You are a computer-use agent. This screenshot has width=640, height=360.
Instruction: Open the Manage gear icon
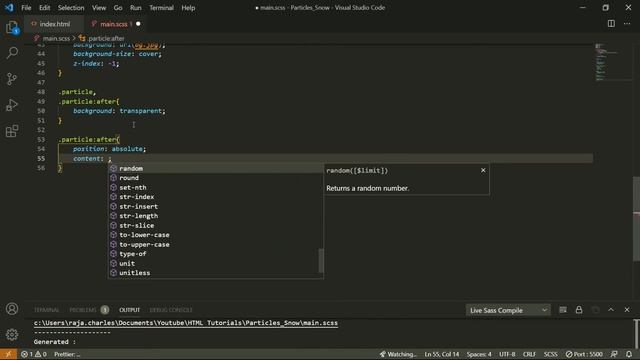[12, 335]
